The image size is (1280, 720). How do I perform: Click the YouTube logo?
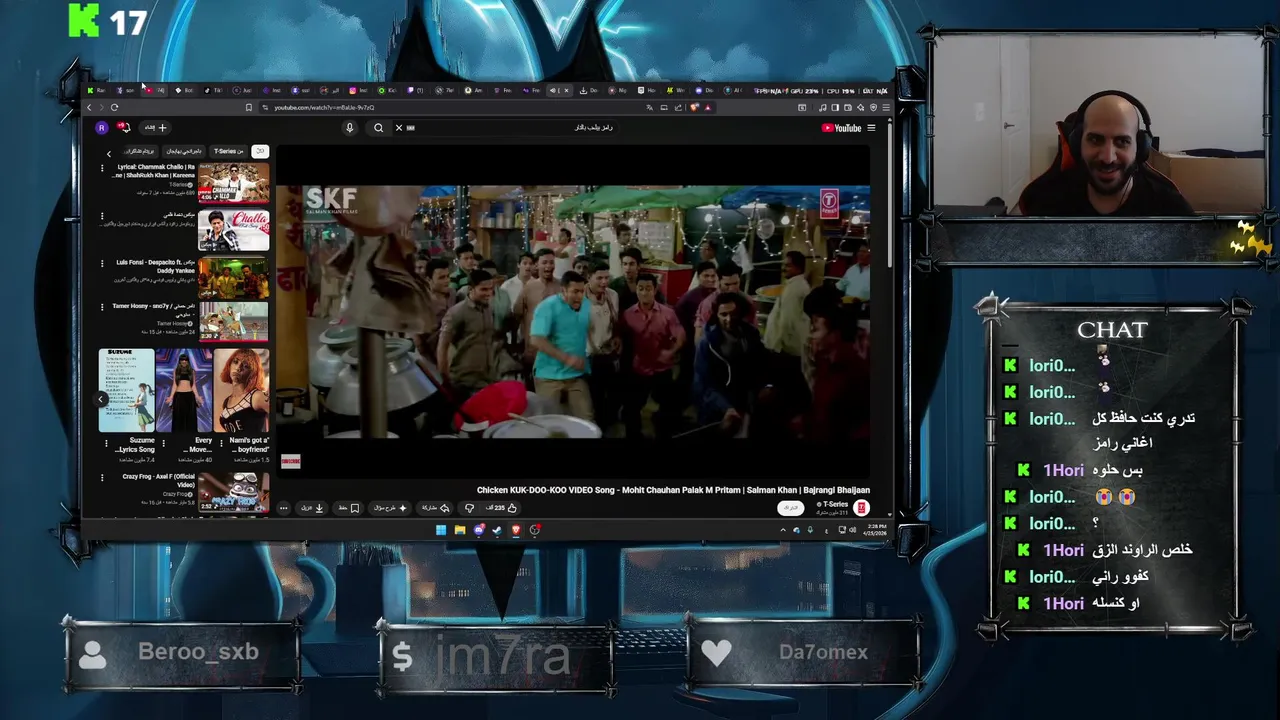pos(841,128)
